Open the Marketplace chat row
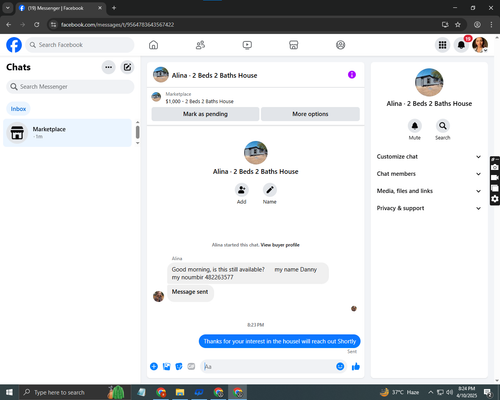This screenshot has width=500, height=400. 67,133
